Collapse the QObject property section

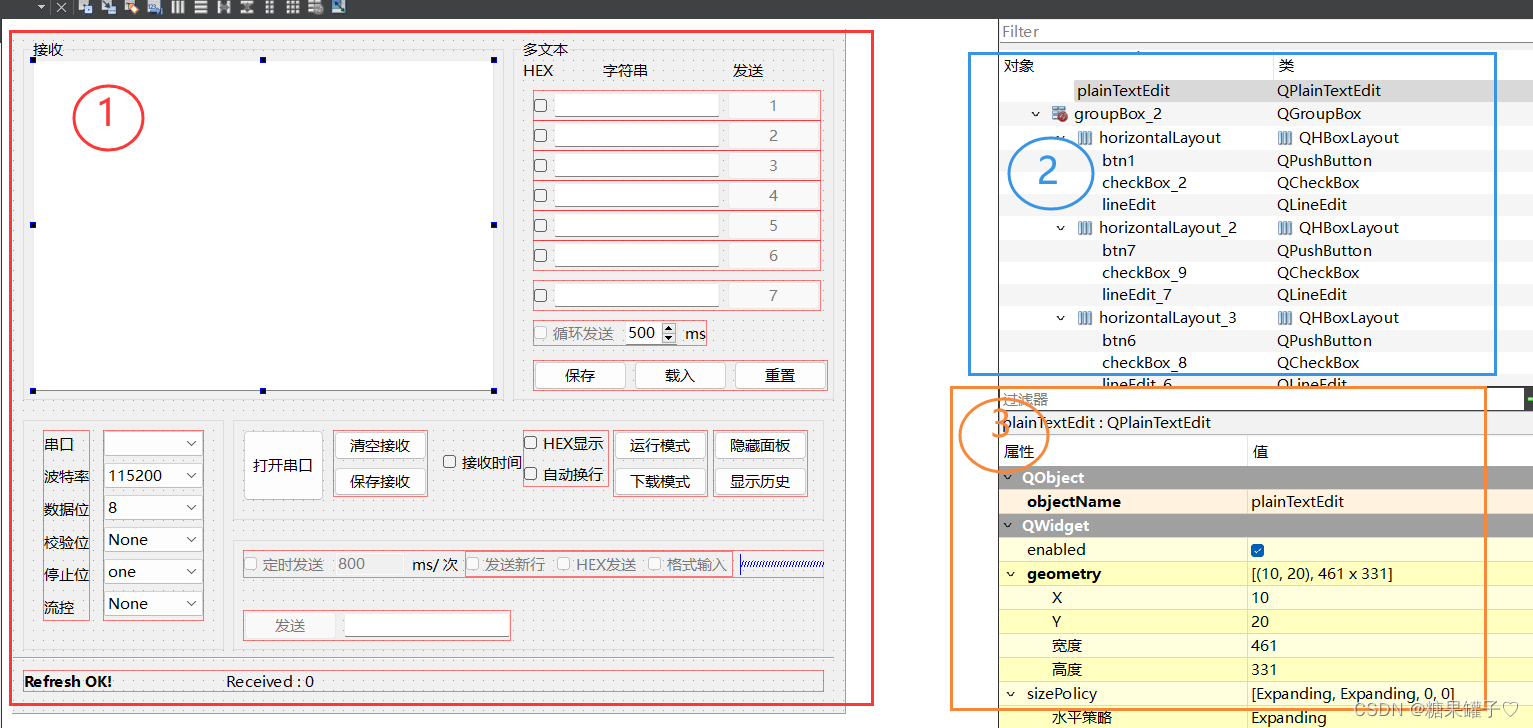point(1008,478)
